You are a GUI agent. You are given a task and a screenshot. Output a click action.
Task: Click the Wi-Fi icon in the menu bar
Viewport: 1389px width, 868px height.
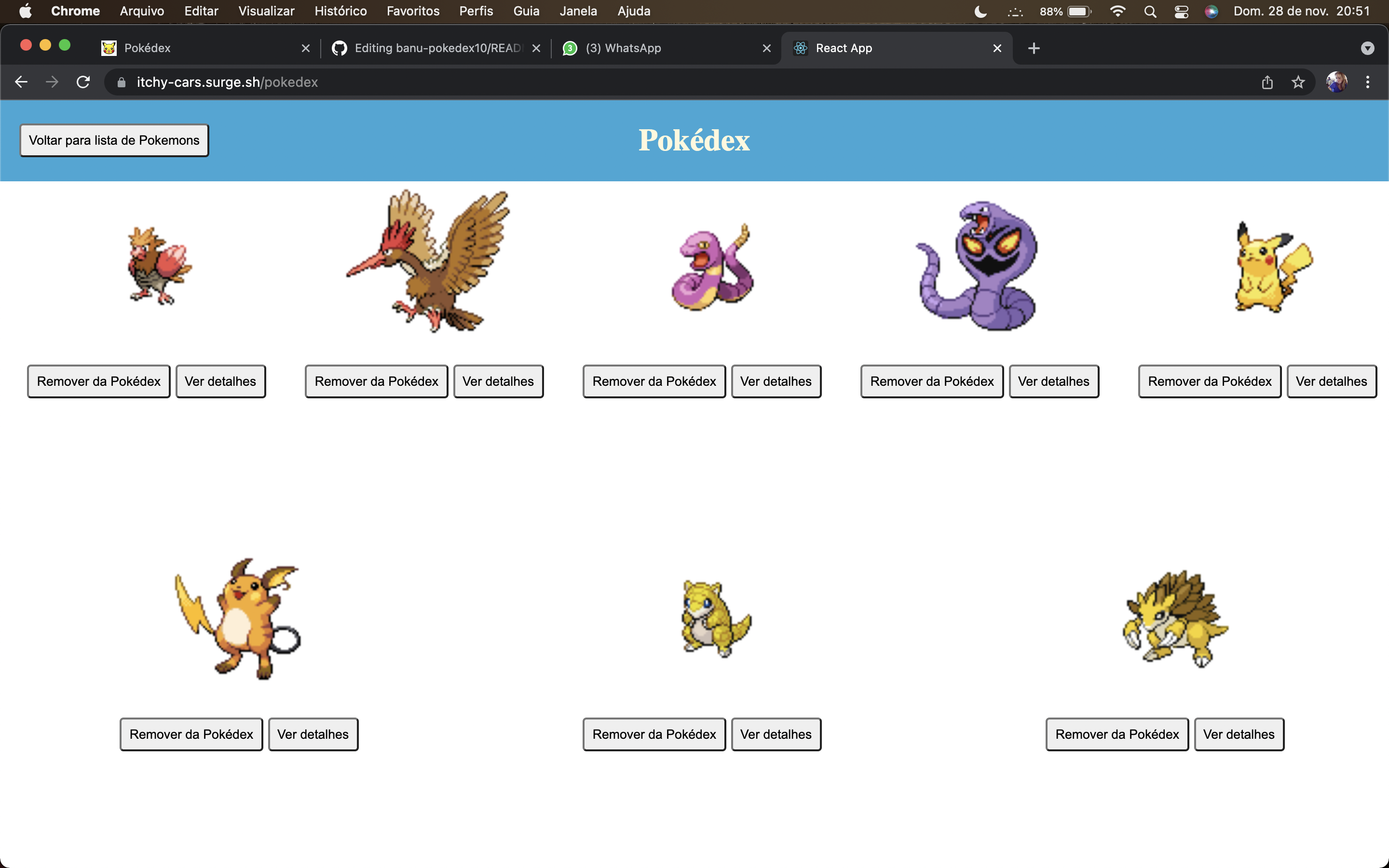[1117, 11]
